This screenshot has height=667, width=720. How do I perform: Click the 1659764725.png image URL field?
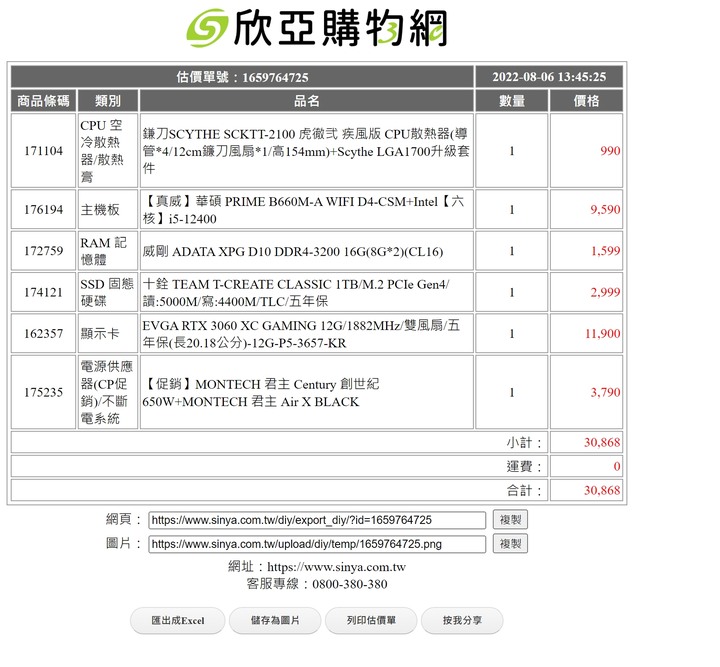(x=317, y=544)
